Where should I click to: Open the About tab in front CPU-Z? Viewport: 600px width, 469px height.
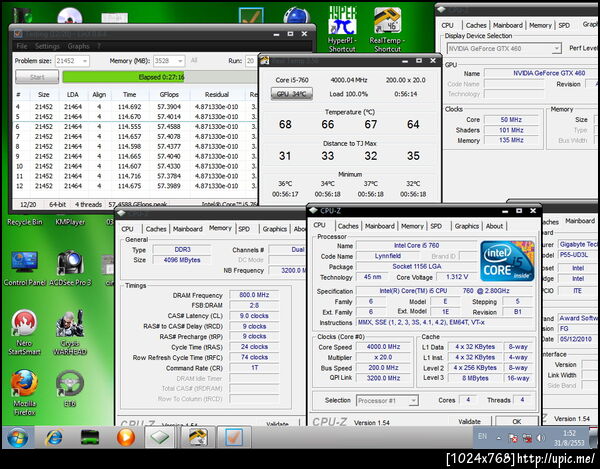point(494,226)
